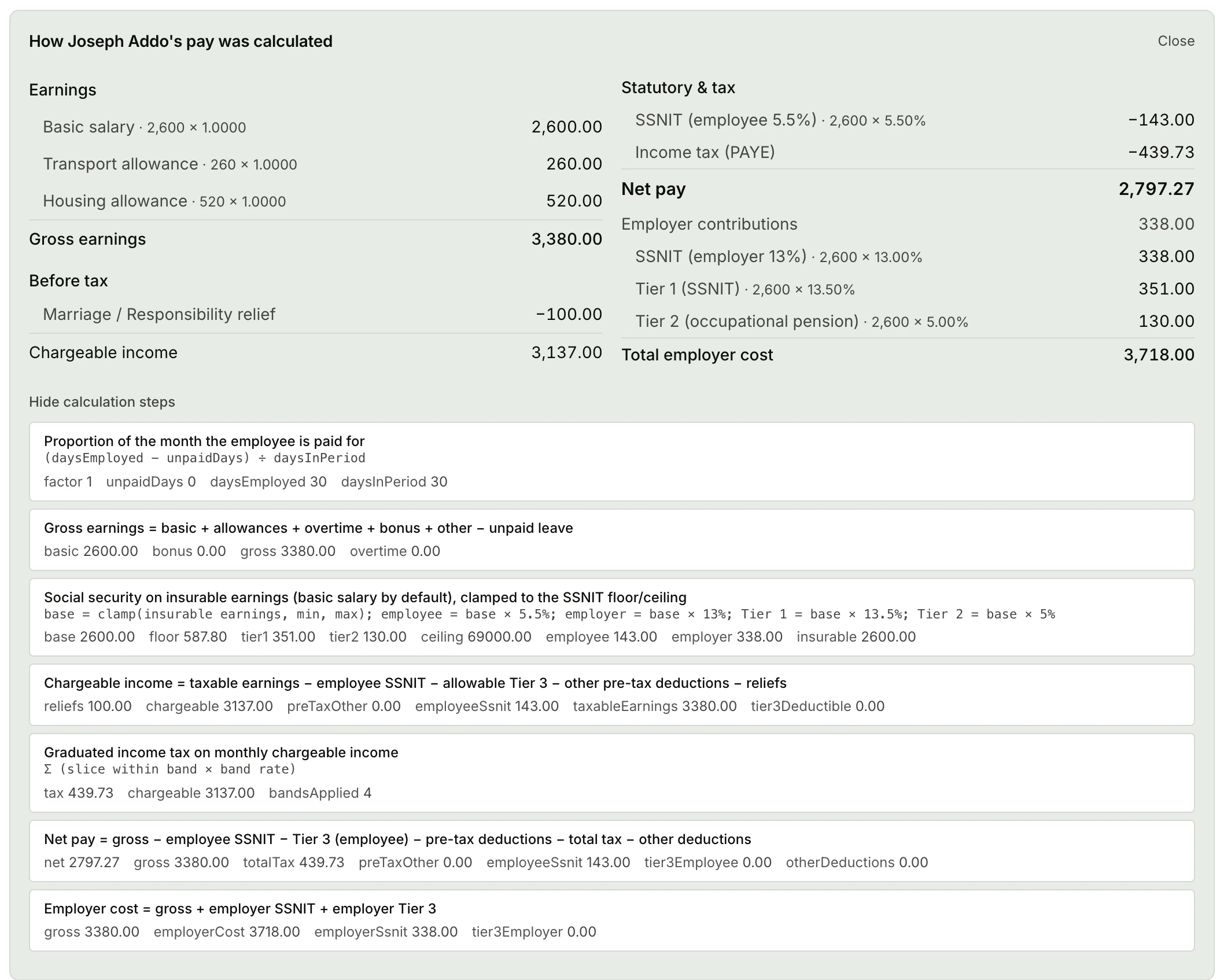
Task: Select the Chargeable income amount 3,137.00
Action: pos(567,352)
